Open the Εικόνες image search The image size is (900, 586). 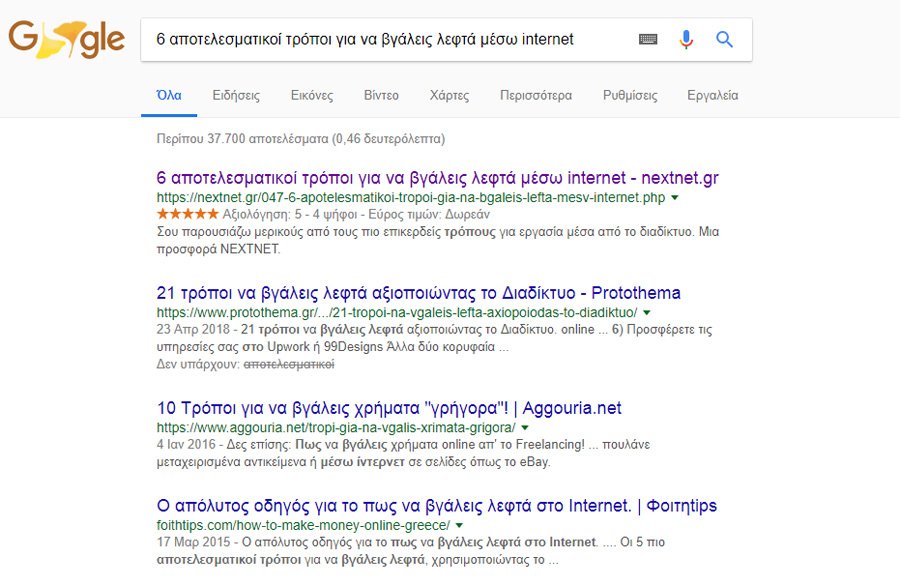(312, 95)
